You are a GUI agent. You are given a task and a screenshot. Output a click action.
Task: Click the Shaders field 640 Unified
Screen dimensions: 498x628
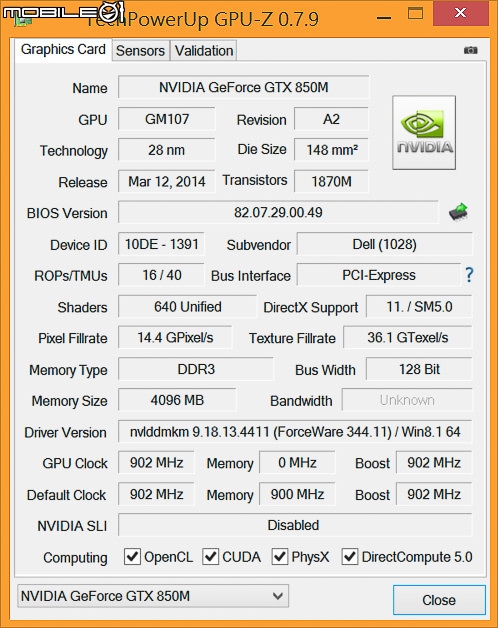click(x=188, y=307)
